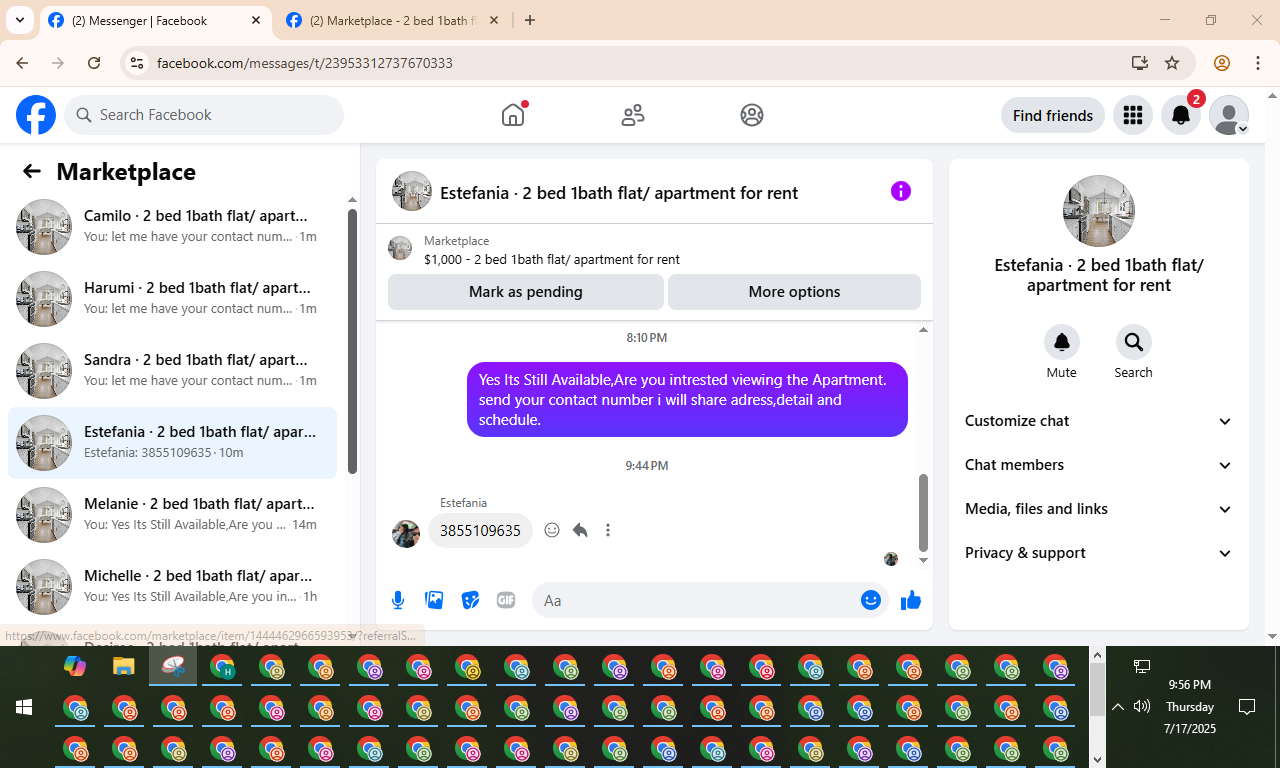The image size is (1280, 768).
Task: Attach a photo or file
Action: click(434, 600)
